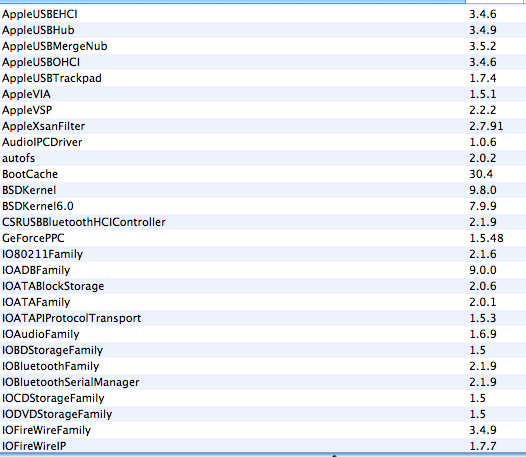Click the AppleUSBMergeNub entry
This screenshot has height=457, width=526.
click(x=263, y=46)
